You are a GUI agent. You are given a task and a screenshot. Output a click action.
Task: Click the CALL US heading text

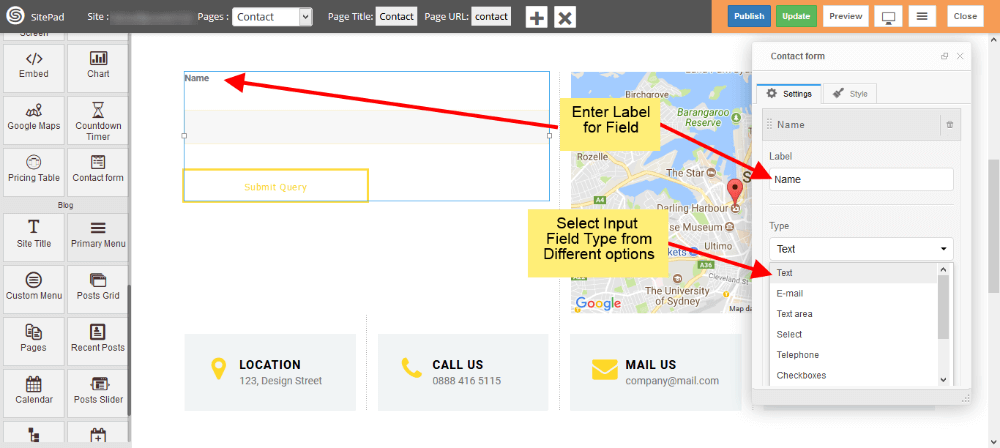coord(458,365)
